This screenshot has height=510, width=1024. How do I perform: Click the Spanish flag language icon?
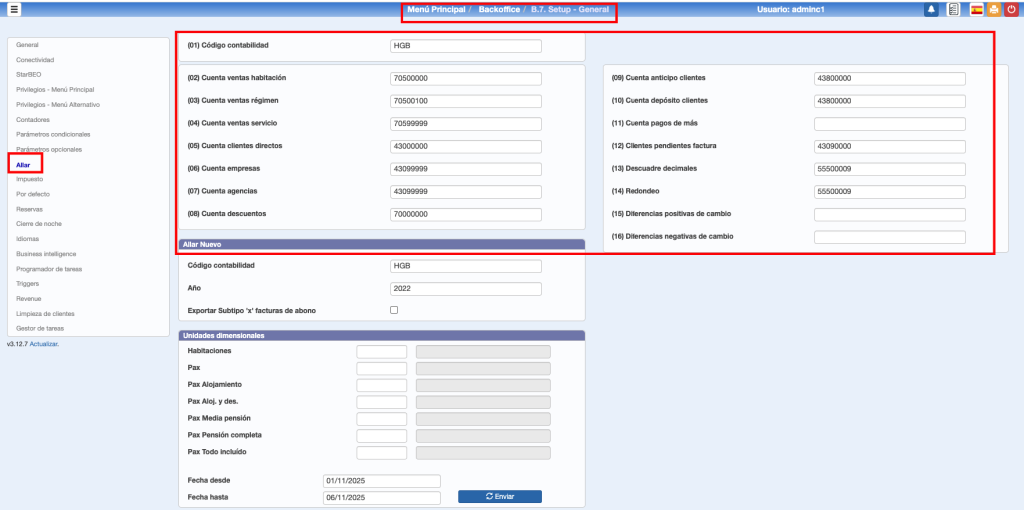tap(976, 10)
